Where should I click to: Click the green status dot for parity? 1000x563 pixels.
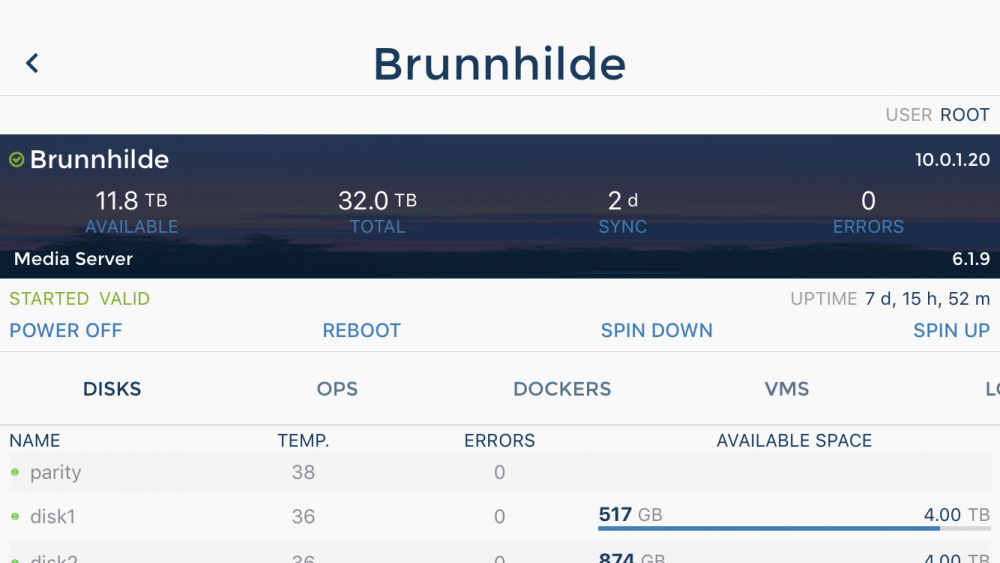pos(15,472)
